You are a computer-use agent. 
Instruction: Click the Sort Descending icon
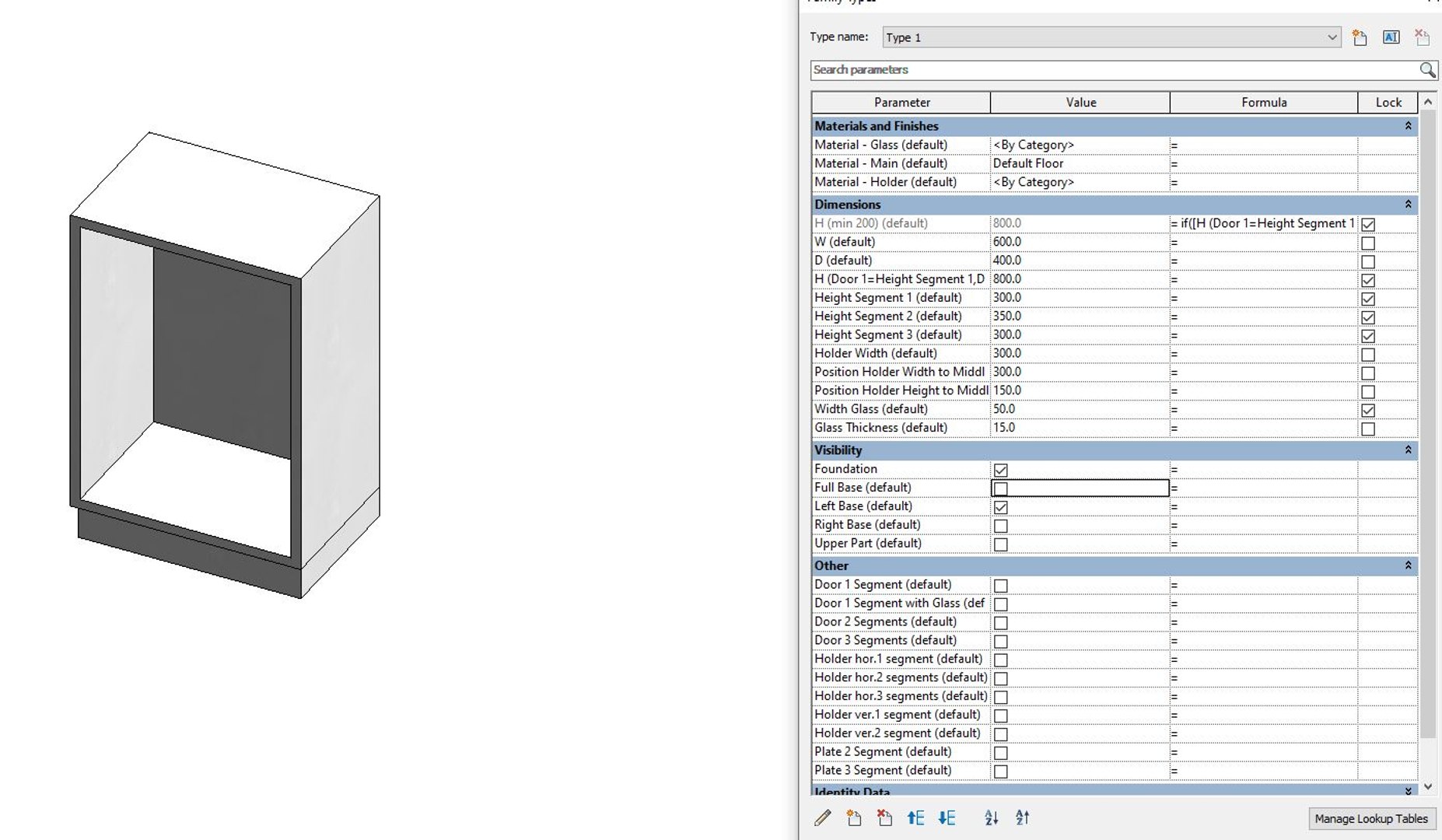coord(1022,817)
